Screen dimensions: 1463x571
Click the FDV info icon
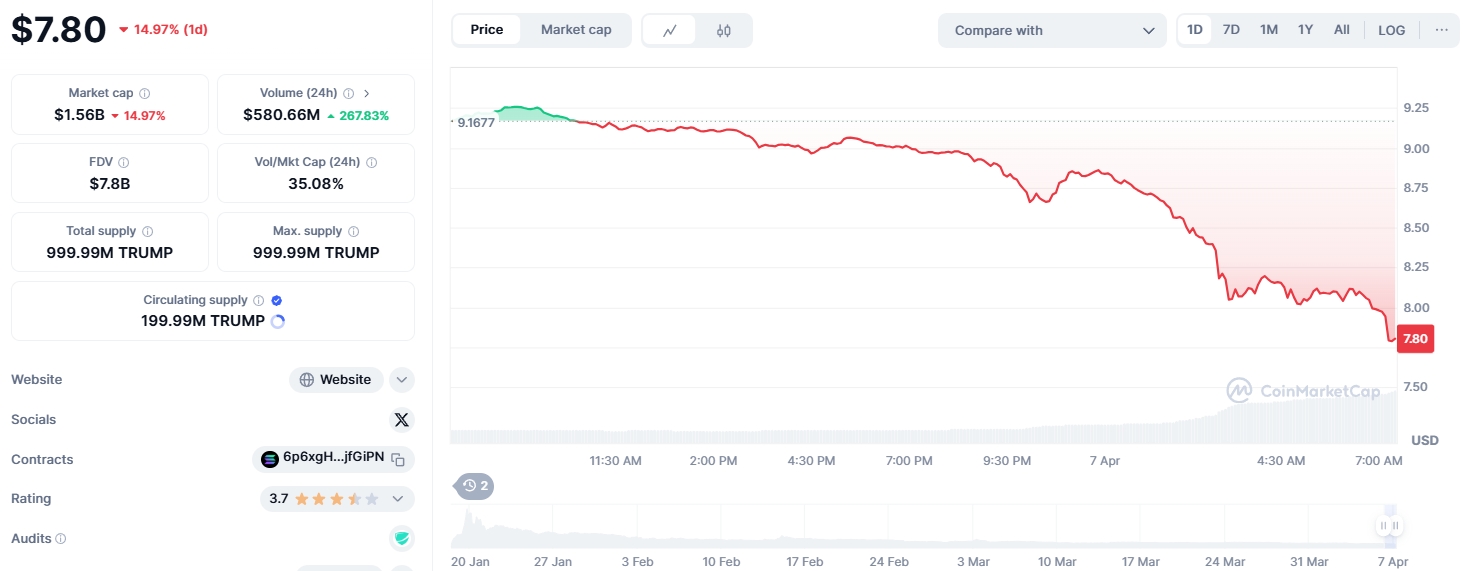124,162
